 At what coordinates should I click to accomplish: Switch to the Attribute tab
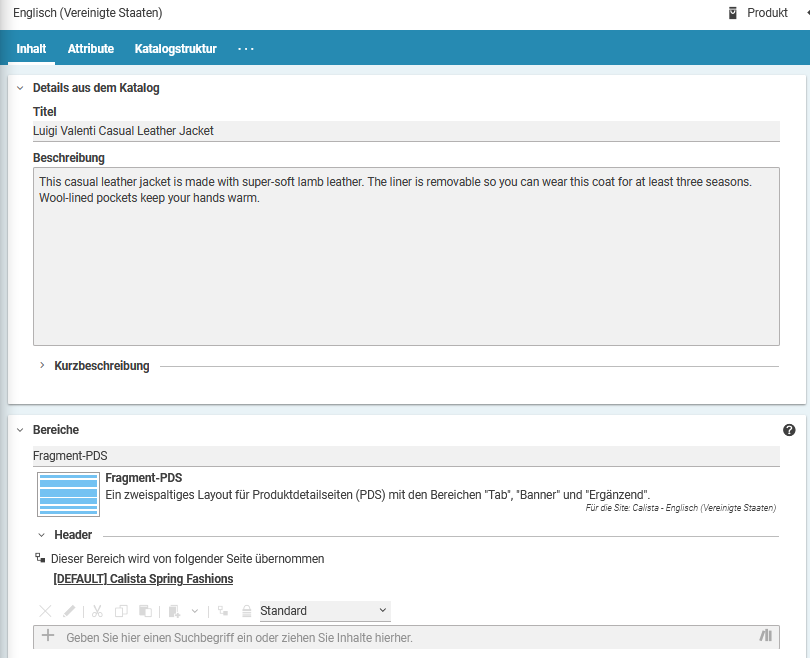point(91,48)
